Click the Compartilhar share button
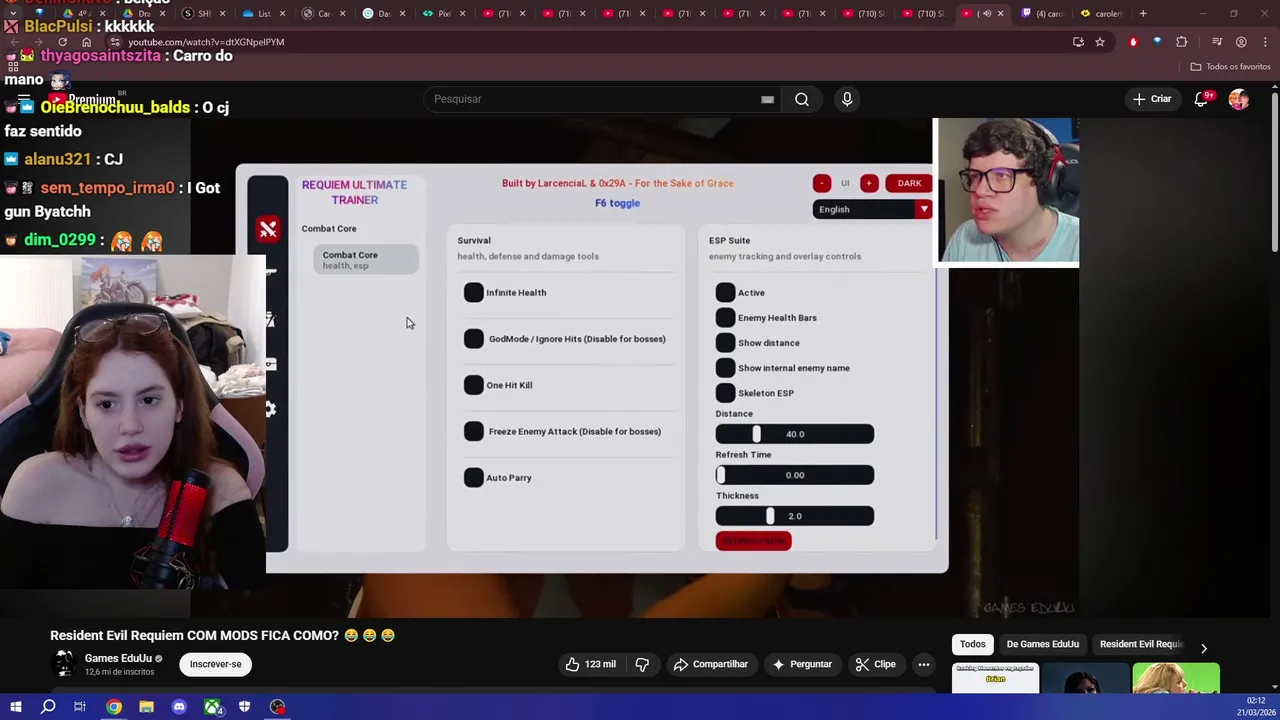 click(x=711, y=664)
